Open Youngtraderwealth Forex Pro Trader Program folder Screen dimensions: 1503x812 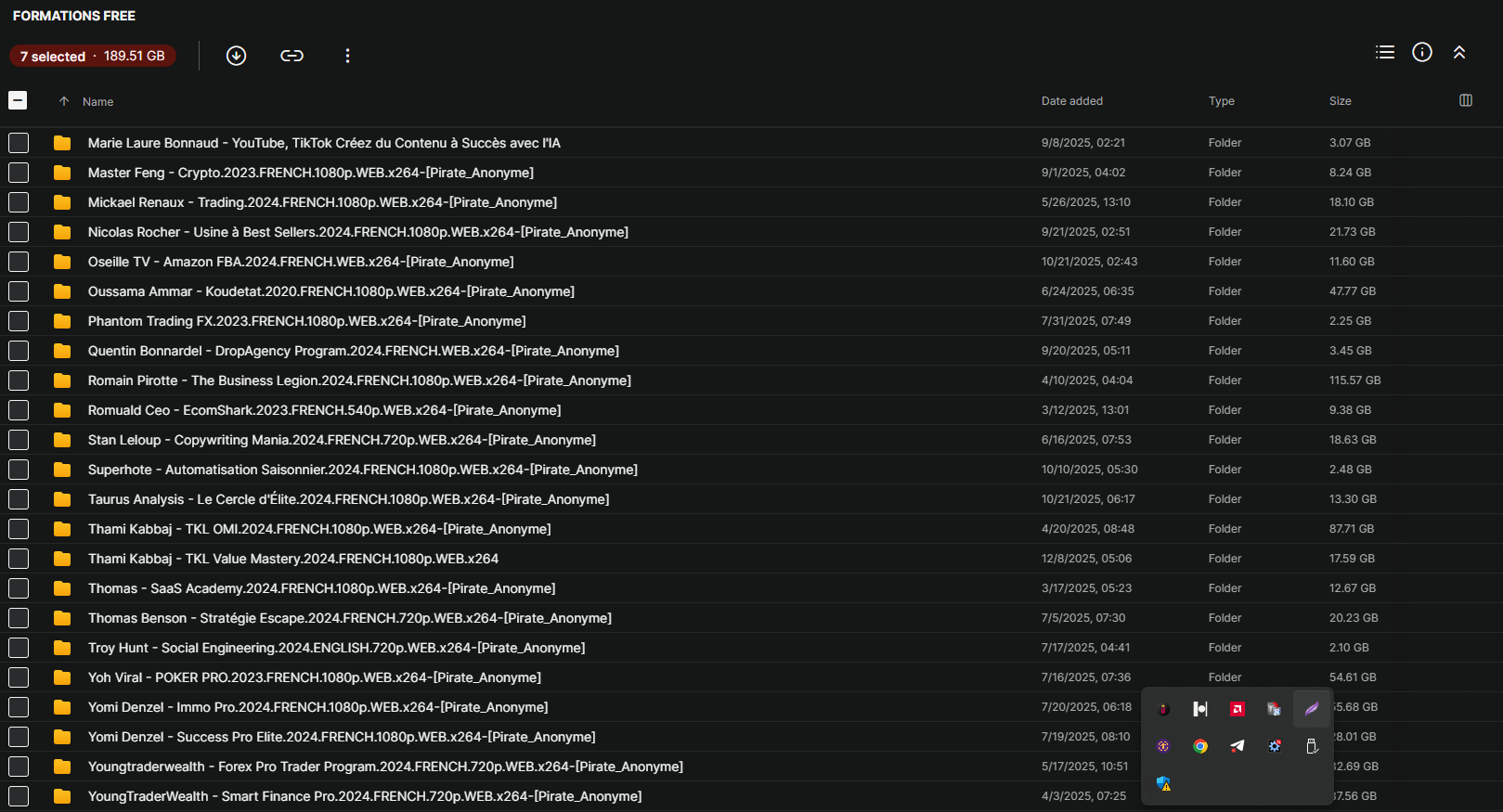tap(385, 767)
